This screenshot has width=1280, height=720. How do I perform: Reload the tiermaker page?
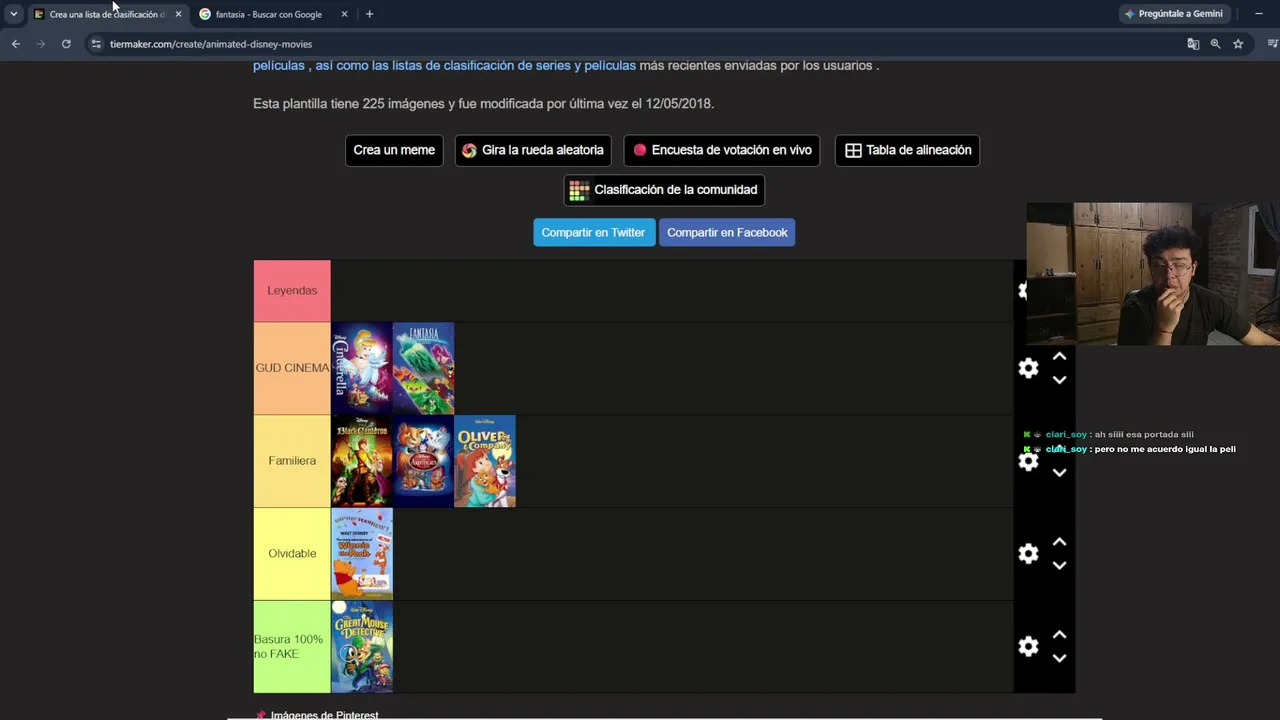tap(66, 44)
